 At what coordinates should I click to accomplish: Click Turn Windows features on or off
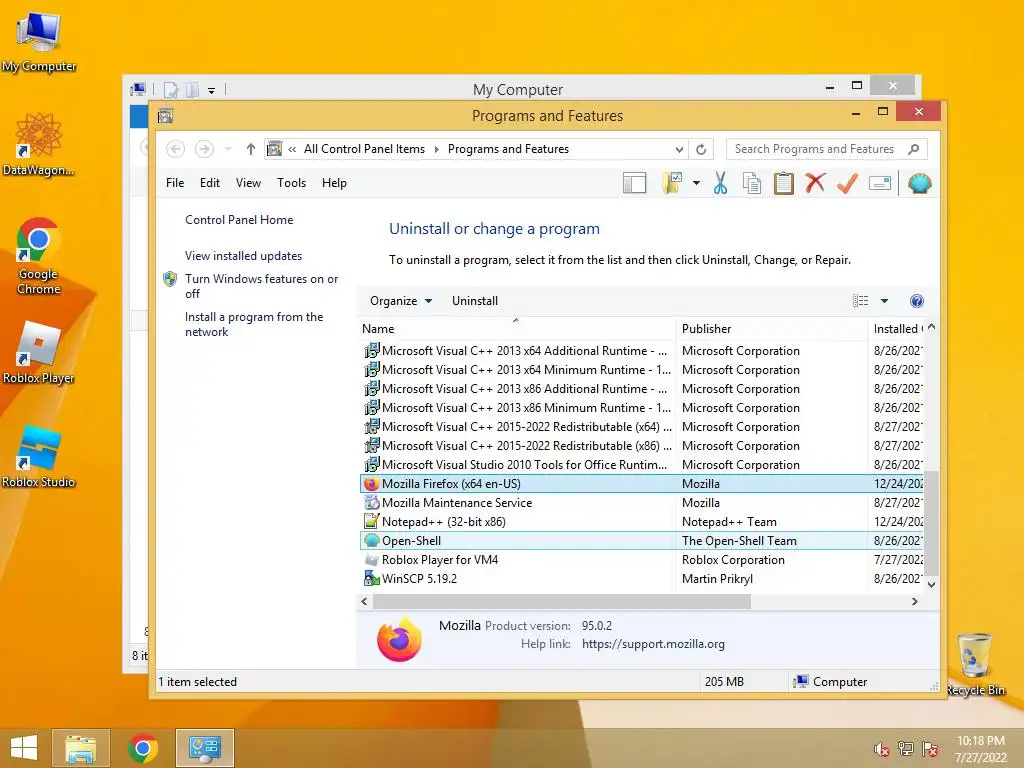(261, 286)
